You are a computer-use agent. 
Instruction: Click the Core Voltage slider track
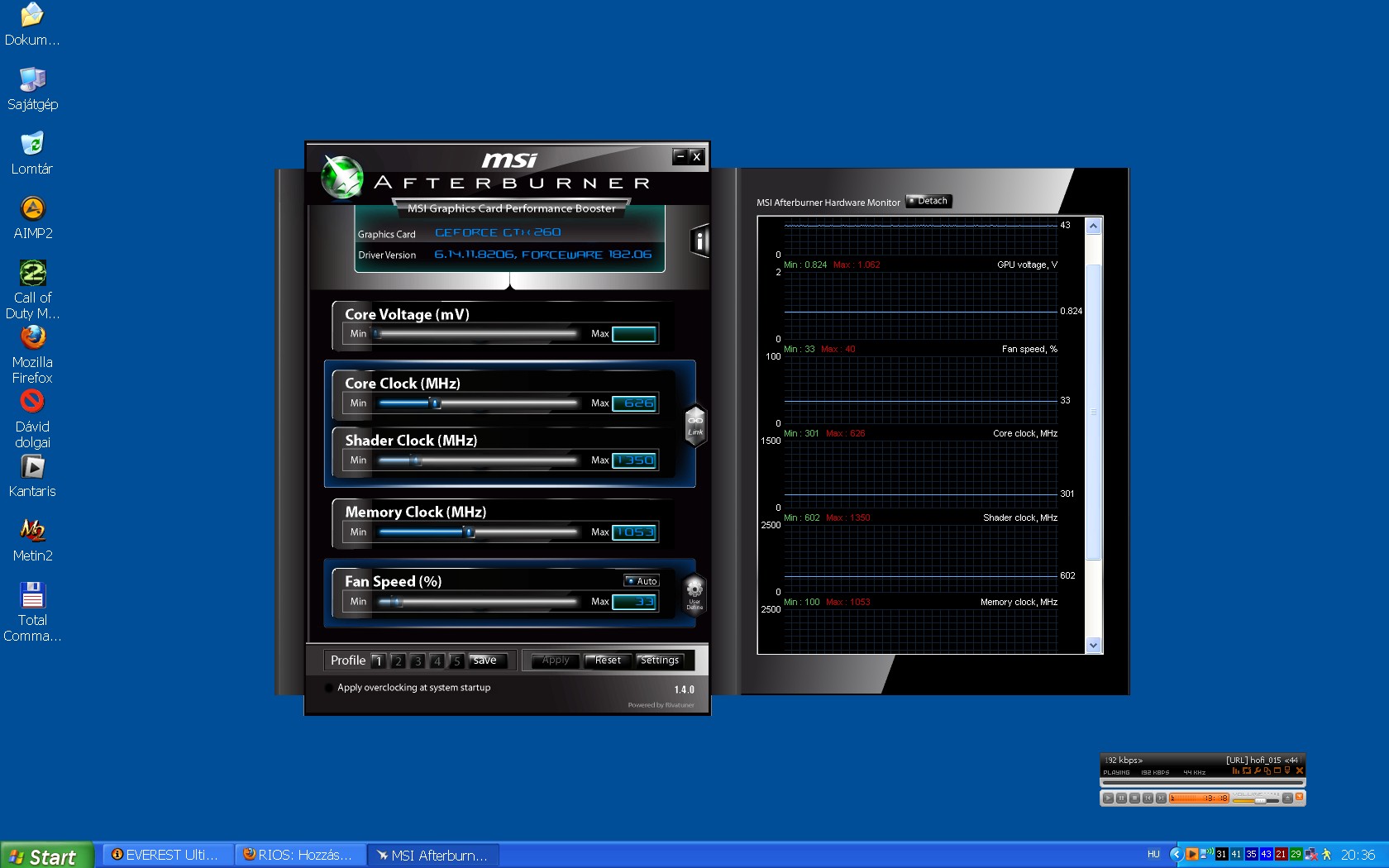476,334
